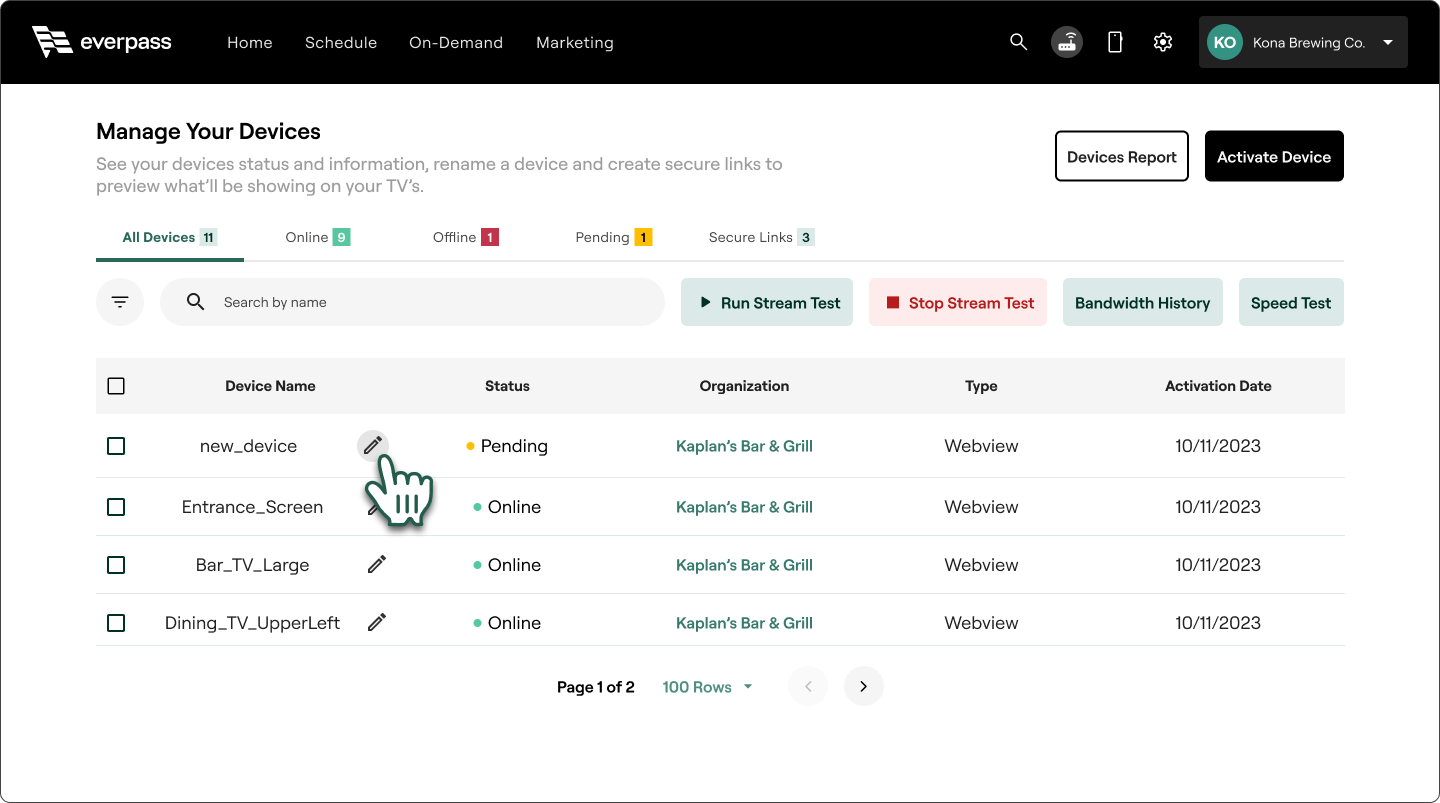The width and height of the screenshot is (1440, 803).
Task: Check the new_device row checkbox
Action: click(x=116, y=446)
